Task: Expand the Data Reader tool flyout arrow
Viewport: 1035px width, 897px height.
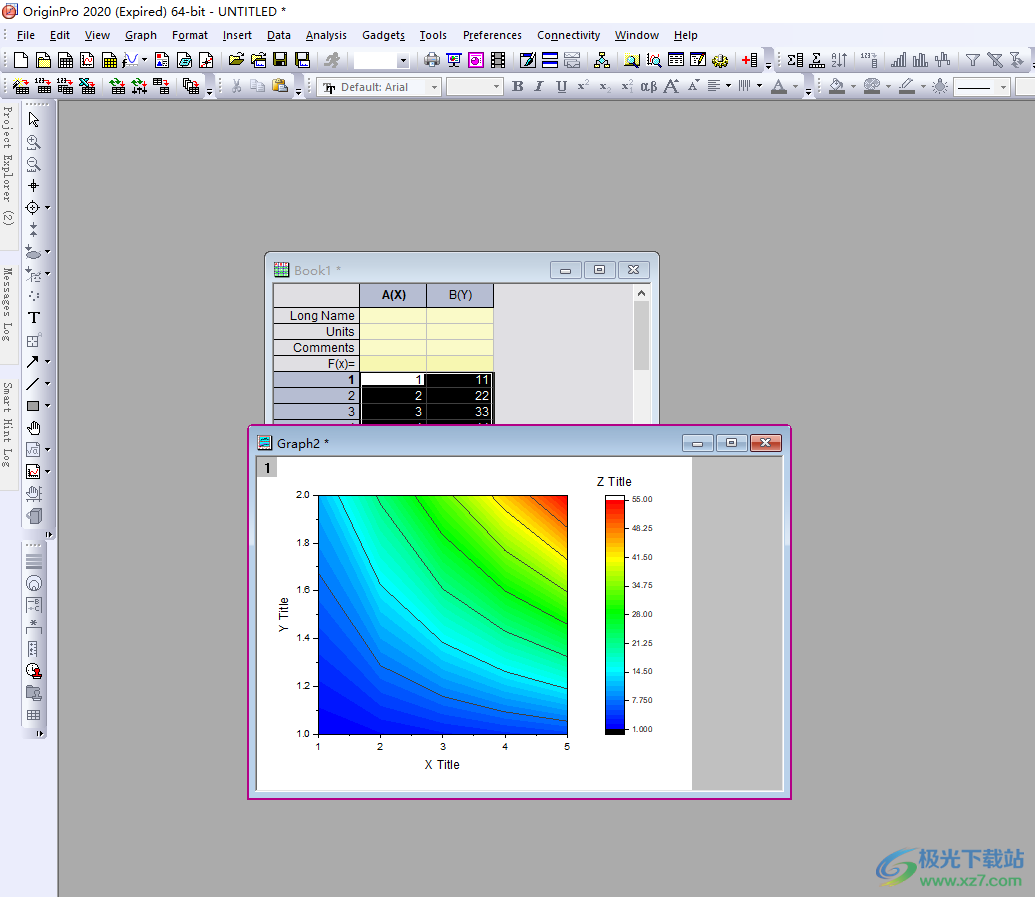Action: [x=48, y=208]
